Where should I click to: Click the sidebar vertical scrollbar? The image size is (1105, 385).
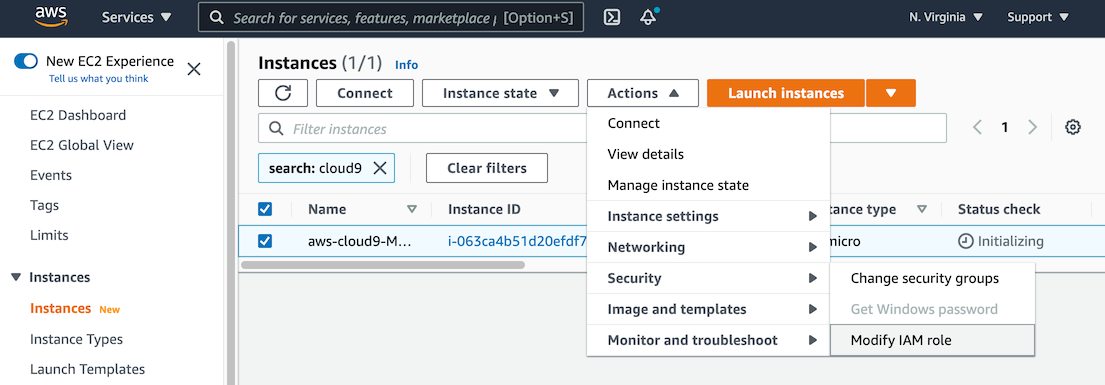(230, 212)
